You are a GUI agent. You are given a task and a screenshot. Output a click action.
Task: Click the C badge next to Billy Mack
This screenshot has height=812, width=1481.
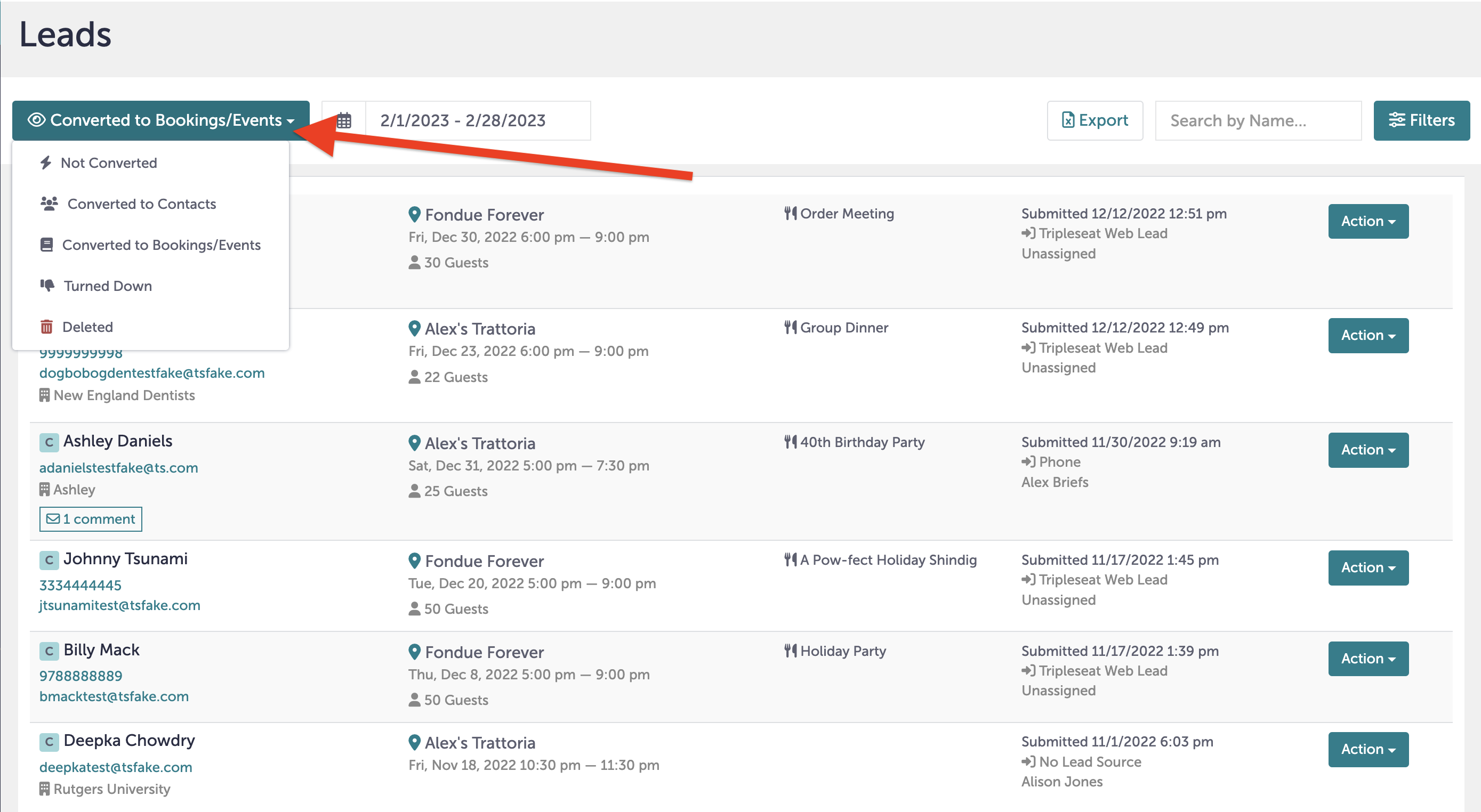point(49,651)
